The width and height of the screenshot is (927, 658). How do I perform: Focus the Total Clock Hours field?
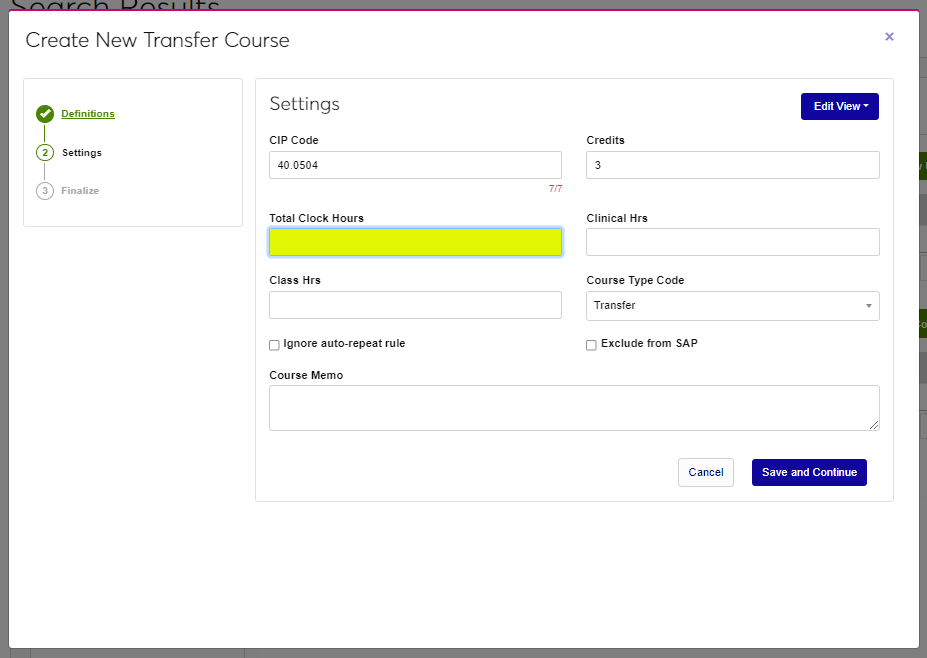(x=415, y=242)
